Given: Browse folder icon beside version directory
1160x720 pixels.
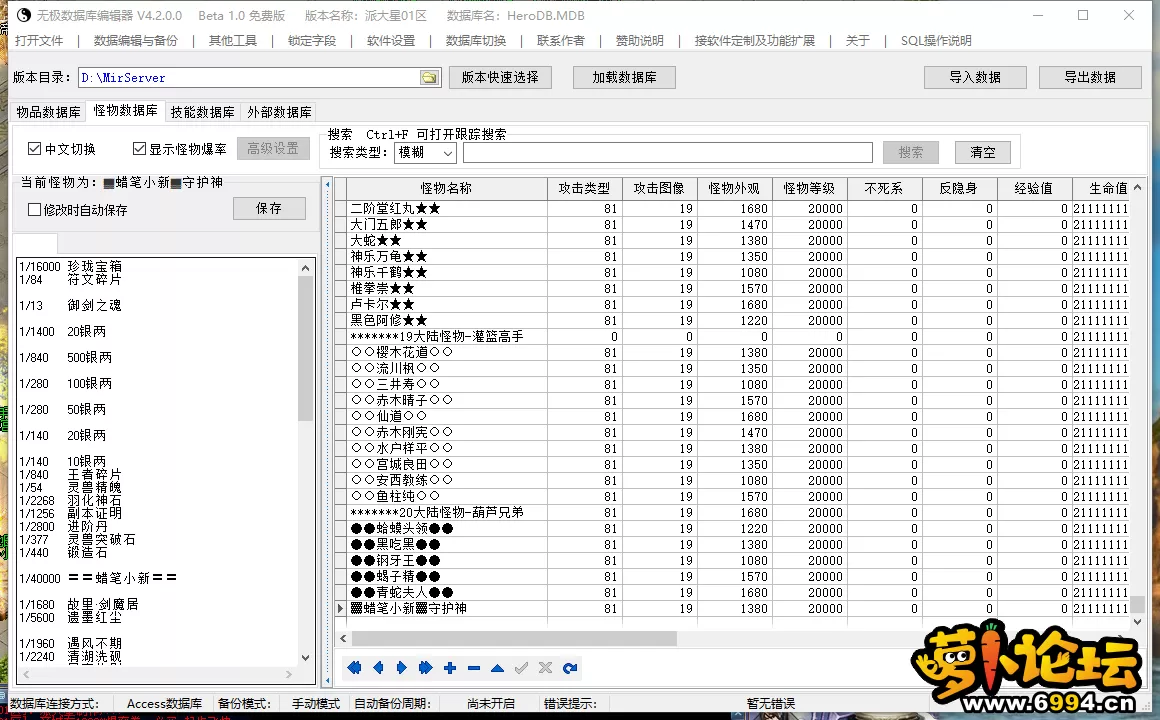Looking at the screenshot, I should click(x=429, y=78).
